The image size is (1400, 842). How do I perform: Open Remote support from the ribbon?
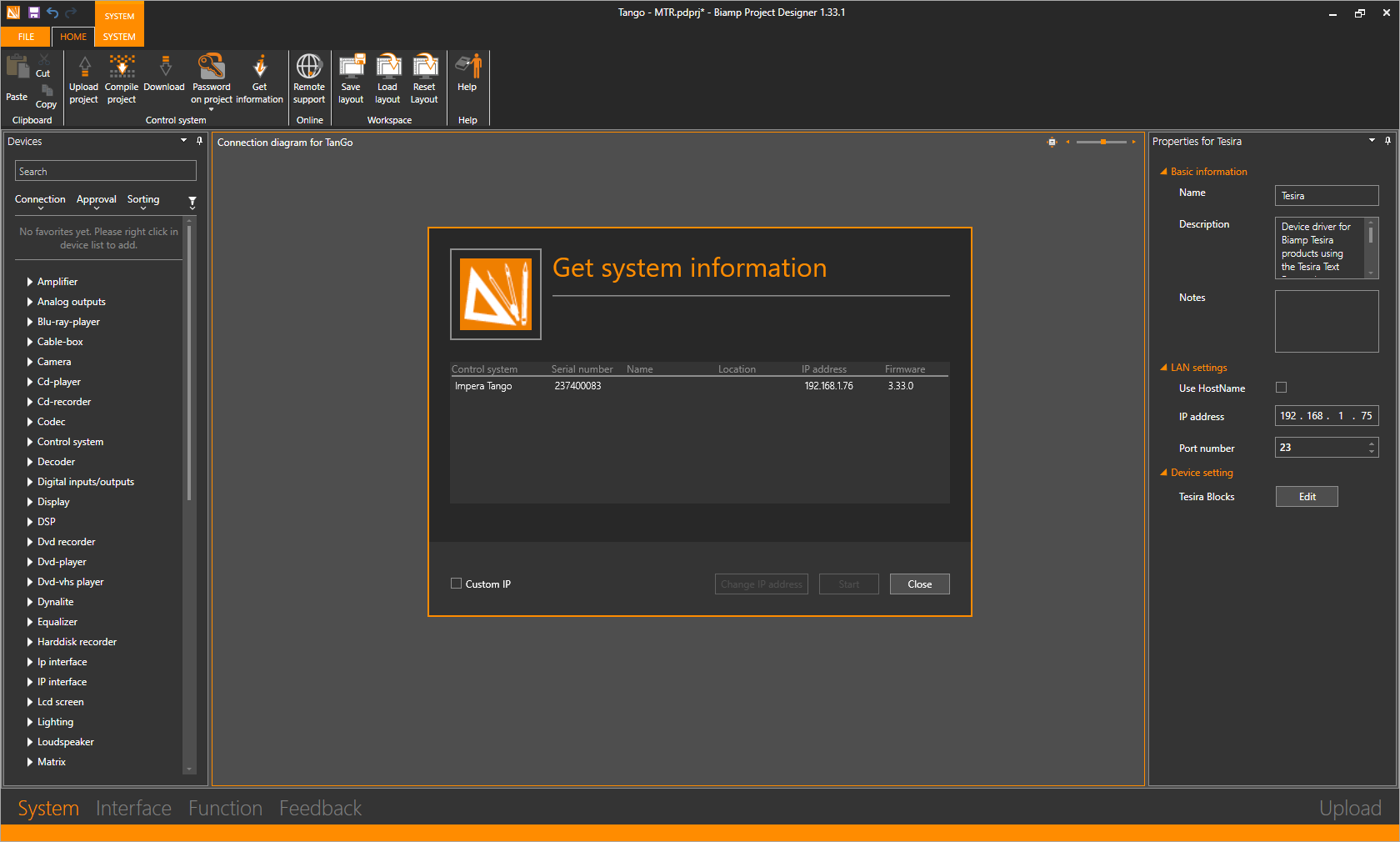(309, 68)
